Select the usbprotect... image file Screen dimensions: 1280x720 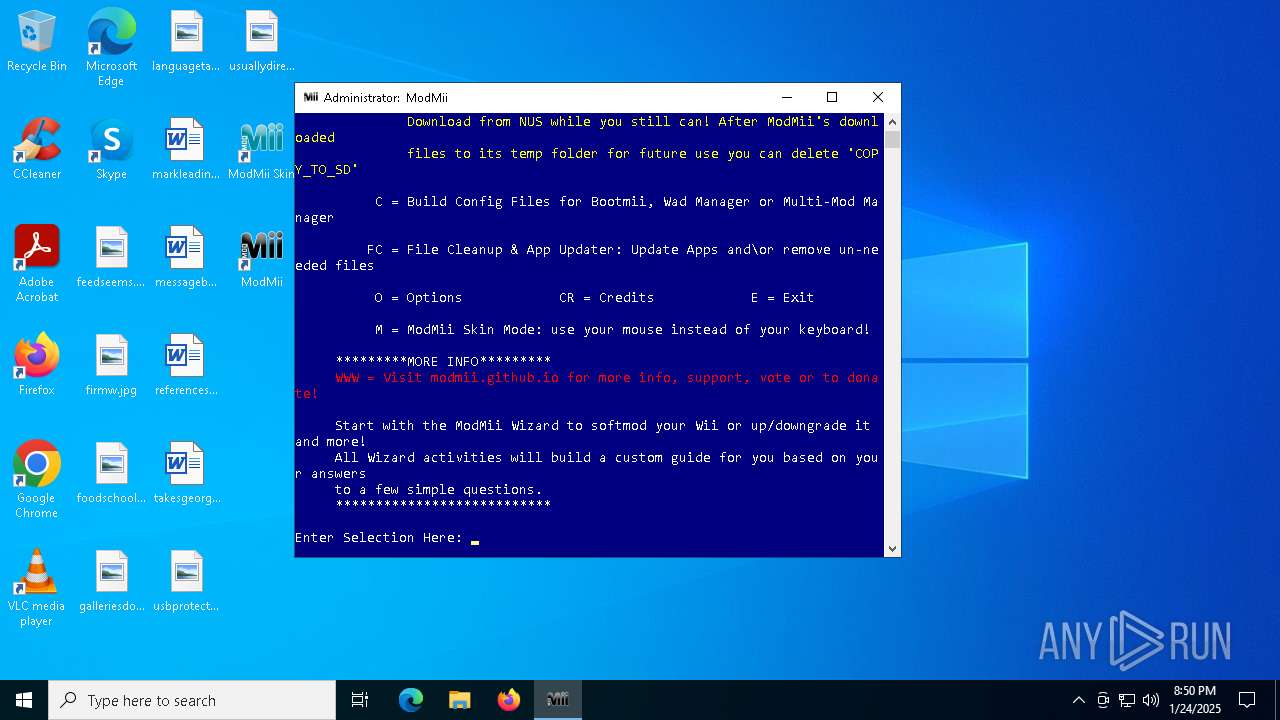(x=186, y=582)
